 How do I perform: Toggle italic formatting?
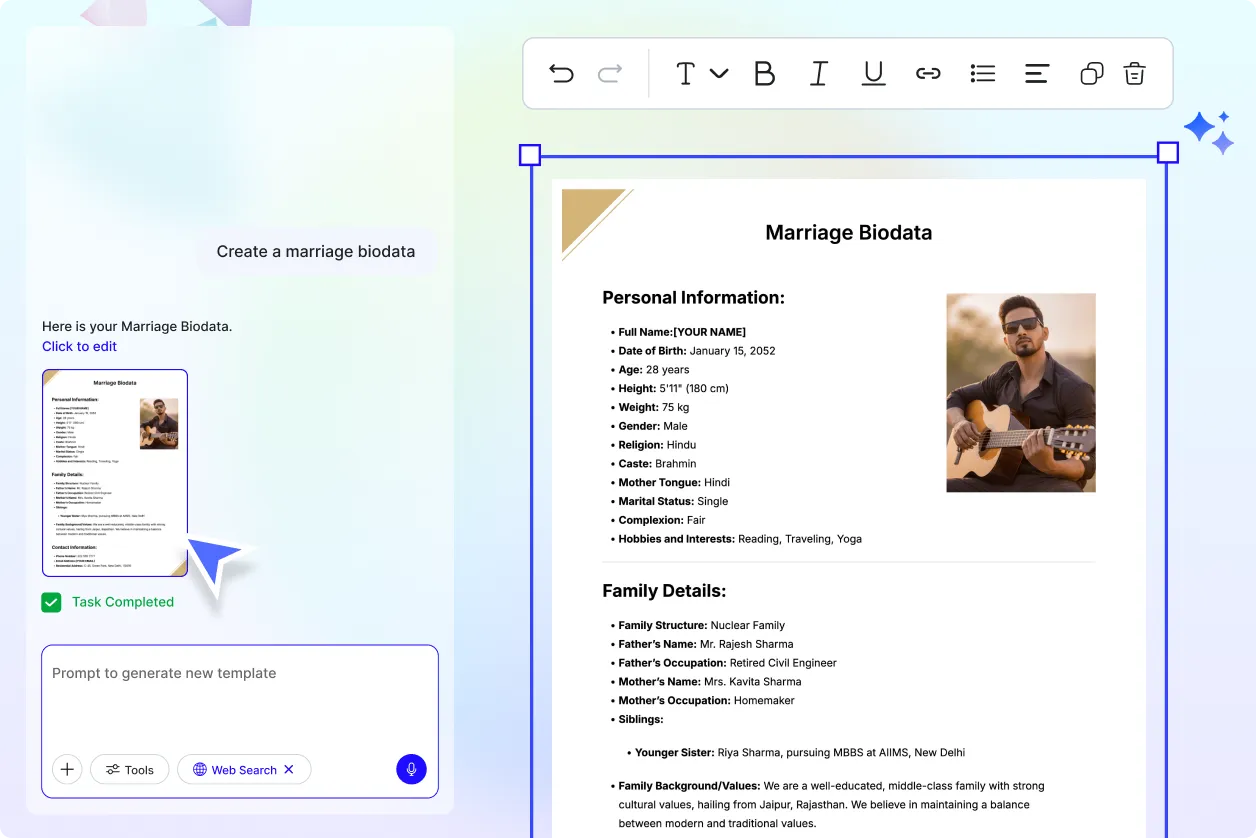click(x=819, y=73)
